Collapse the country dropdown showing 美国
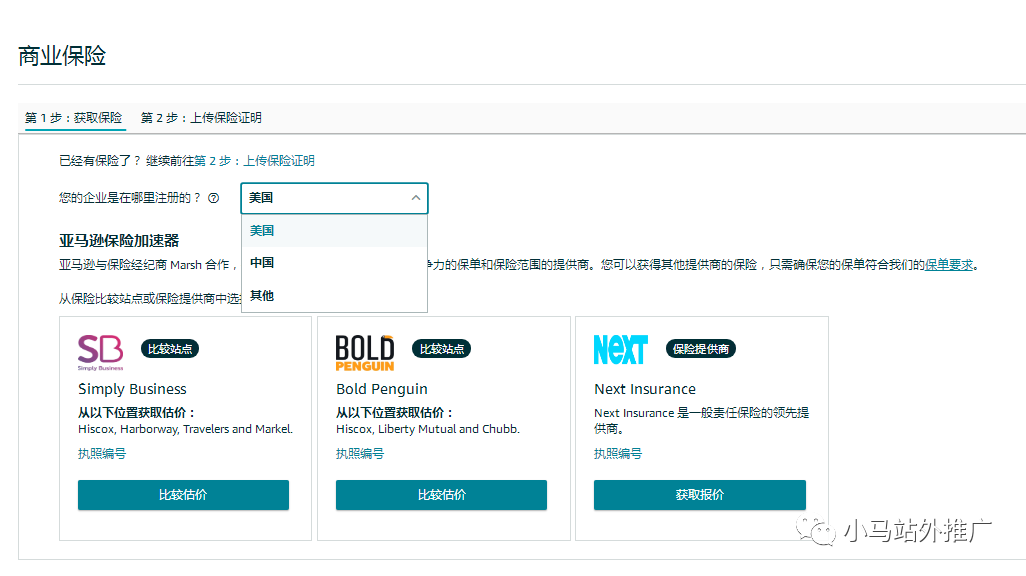This screenshot has height=576, width=1026. 334,198
